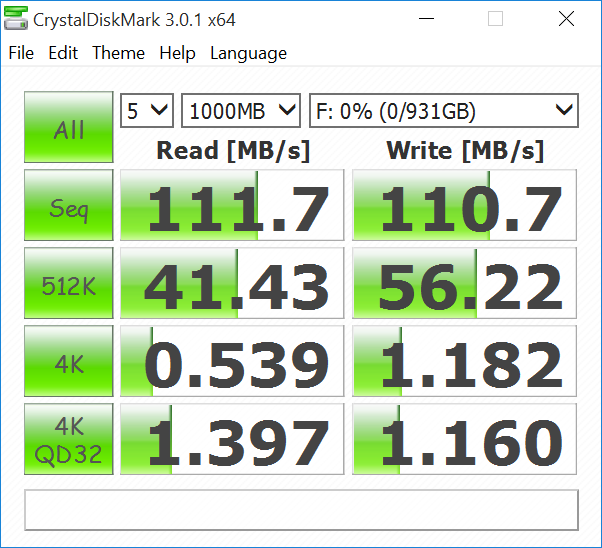Expand the drive selector showing F: 0%
The width and height of the screenshot is (602, 548).
click(x=444, y=111)
